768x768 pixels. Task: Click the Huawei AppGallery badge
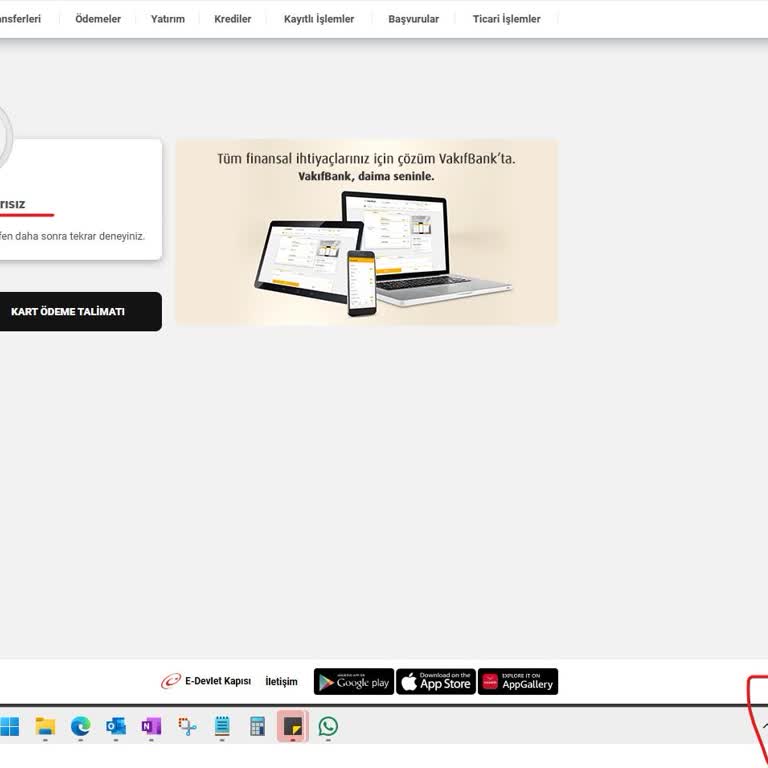coord(518,682)
